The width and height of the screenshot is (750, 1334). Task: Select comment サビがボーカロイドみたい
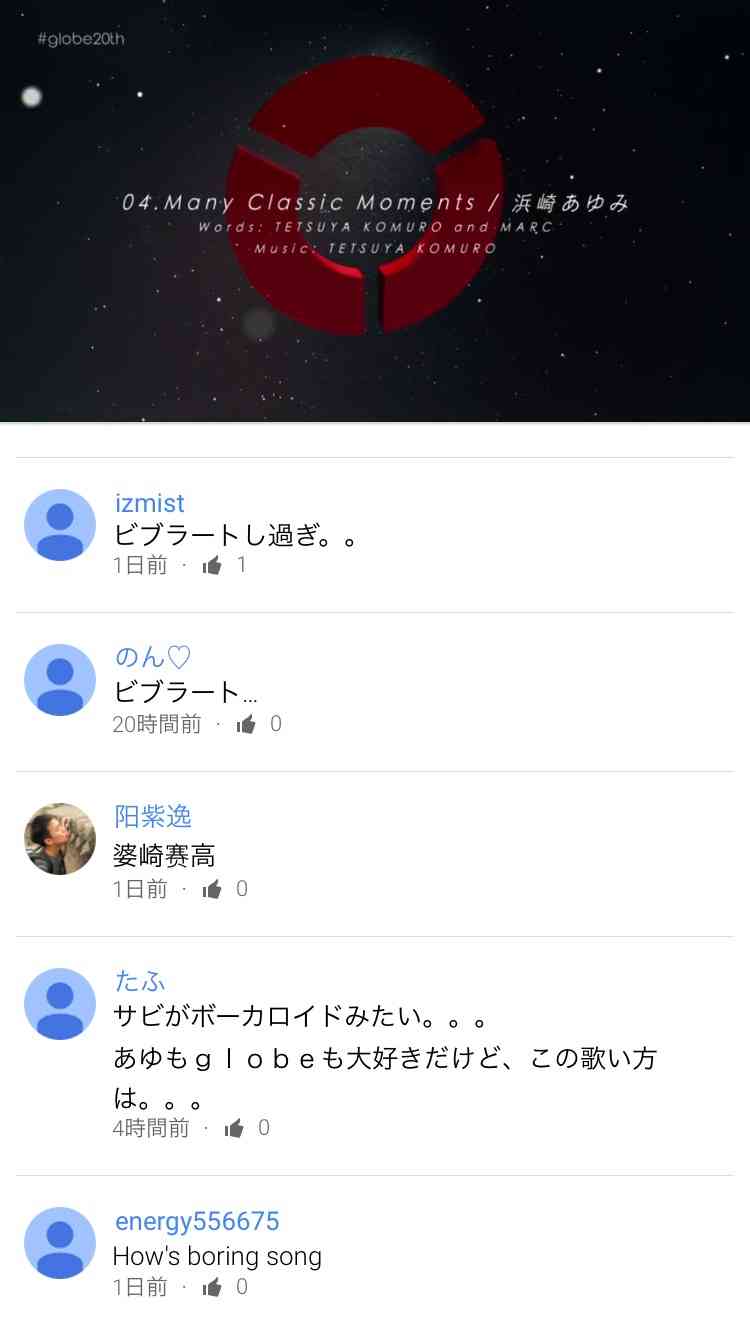pos(300,1021)
